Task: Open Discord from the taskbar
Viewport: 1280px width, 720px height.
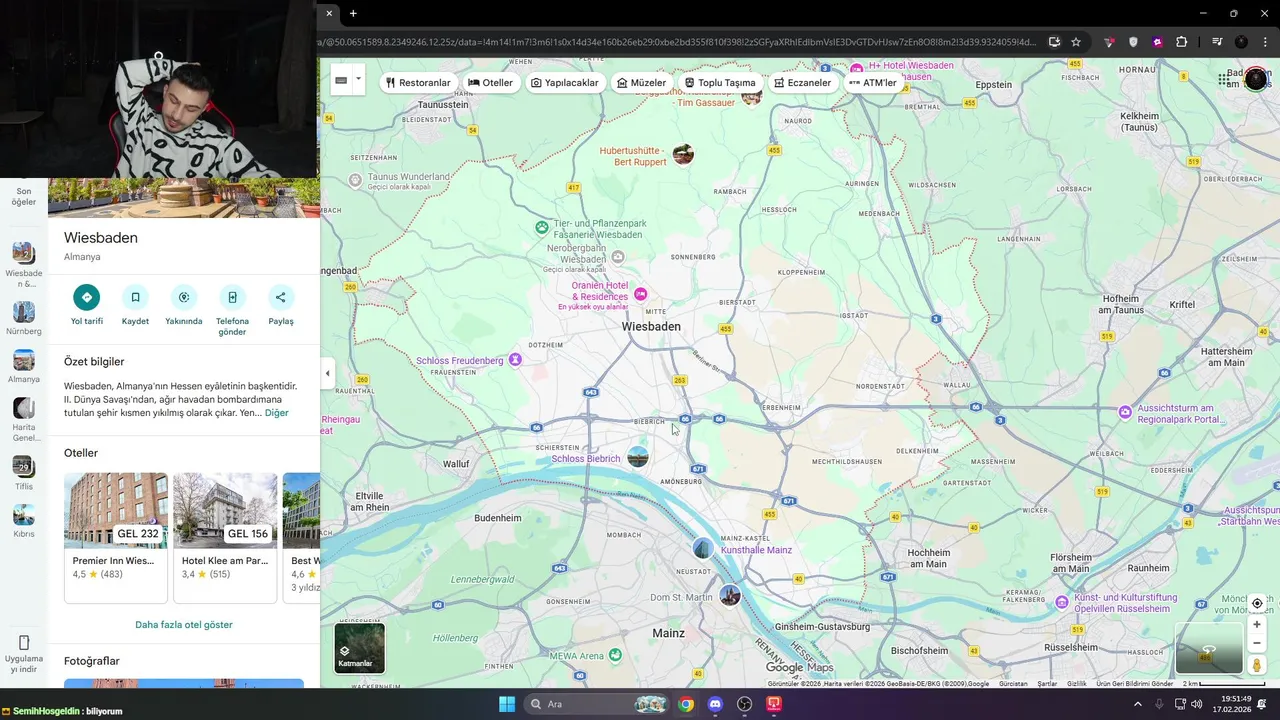Action: pyautogui.click(x=715, y=704)
